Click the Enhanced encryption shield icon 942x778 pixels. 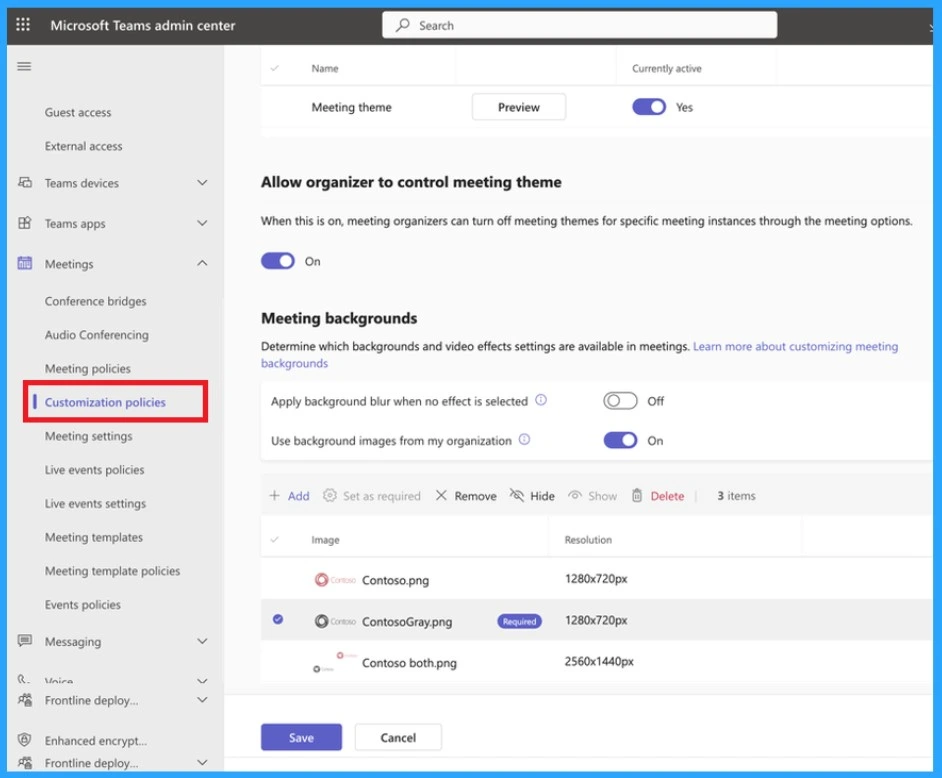coord(25,740)
